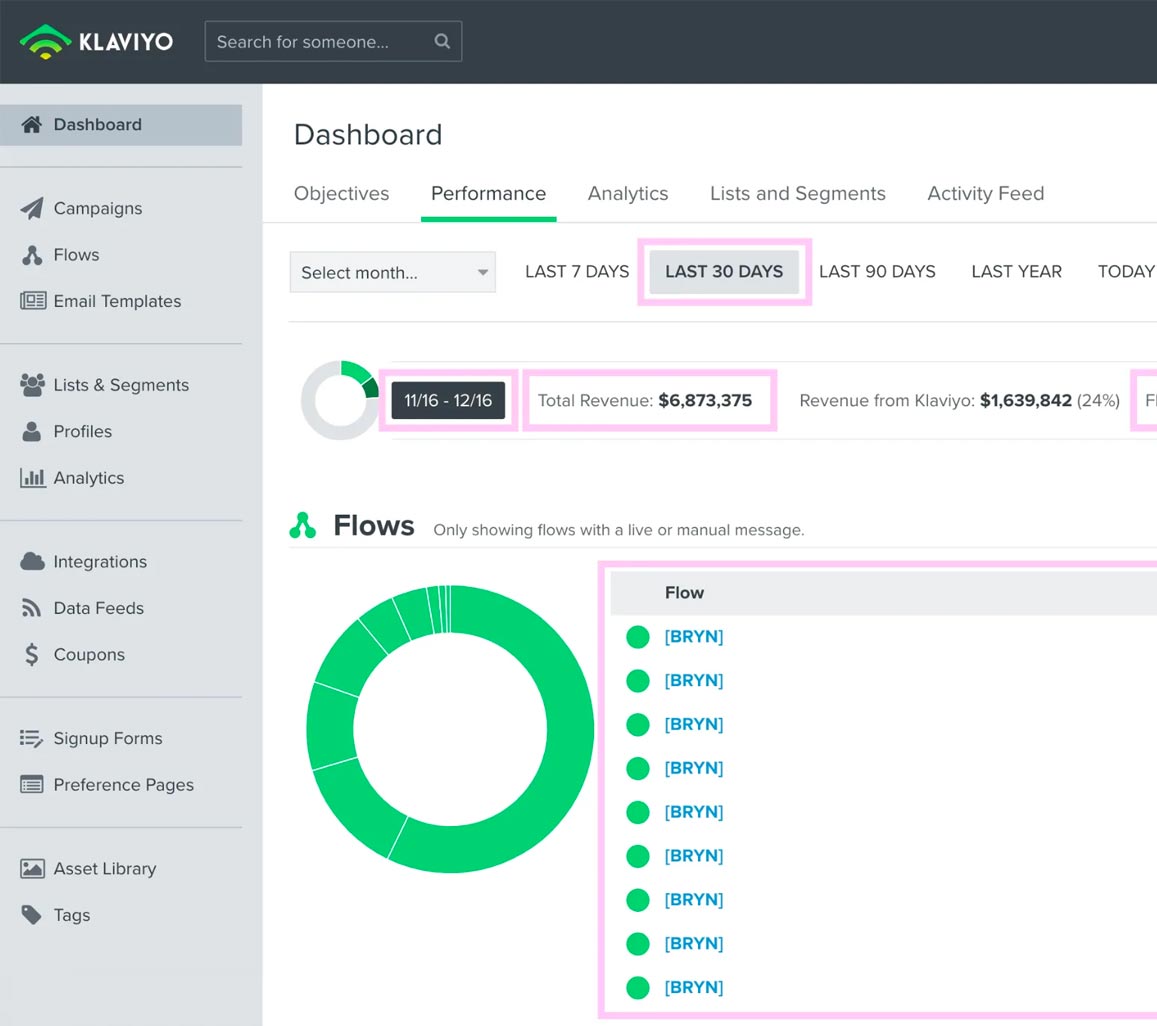Click the Integrations cloud icon

32,562
